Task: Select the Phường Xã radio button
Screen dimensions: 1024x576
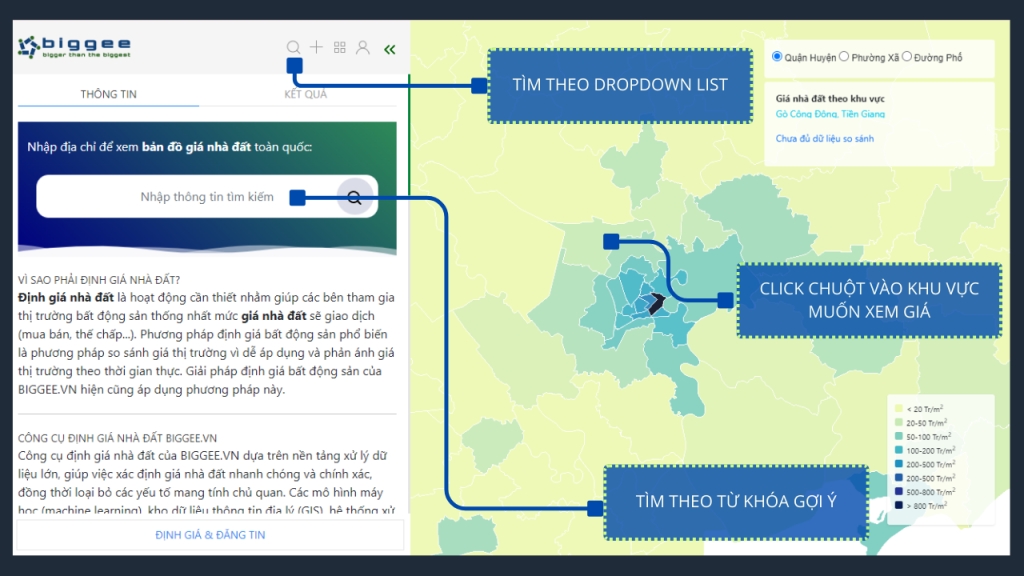Action: [845, 57]
